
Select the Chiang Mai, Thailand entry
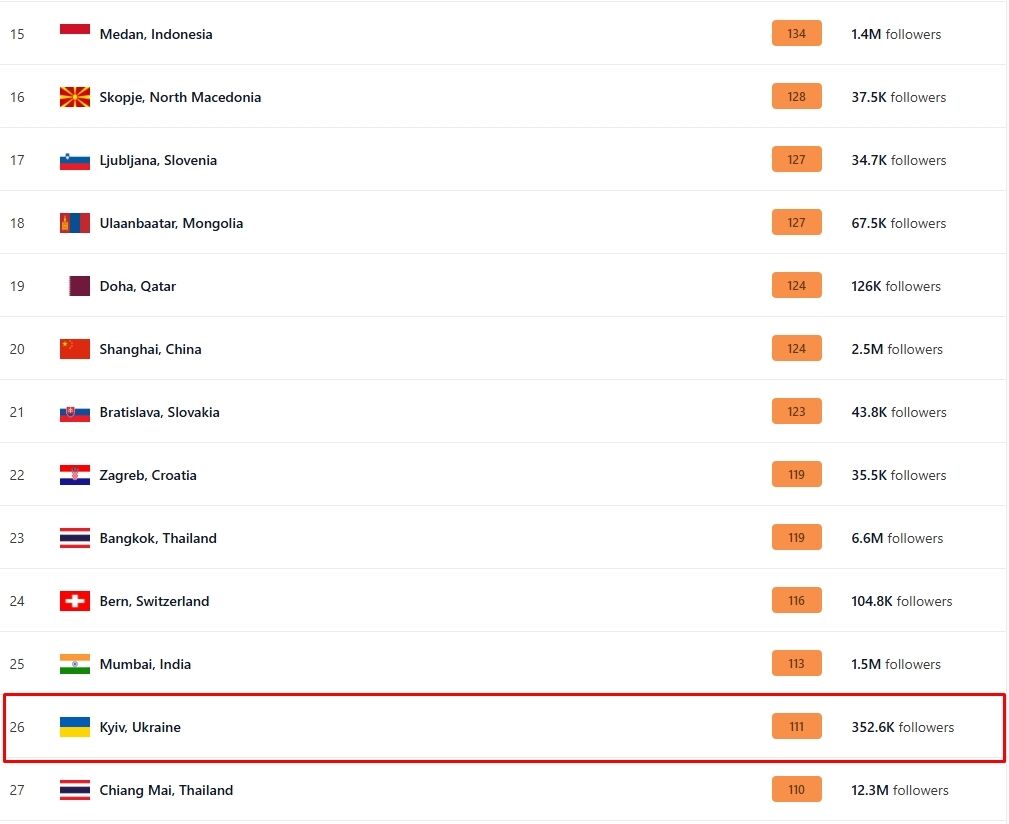click(166, 790)
